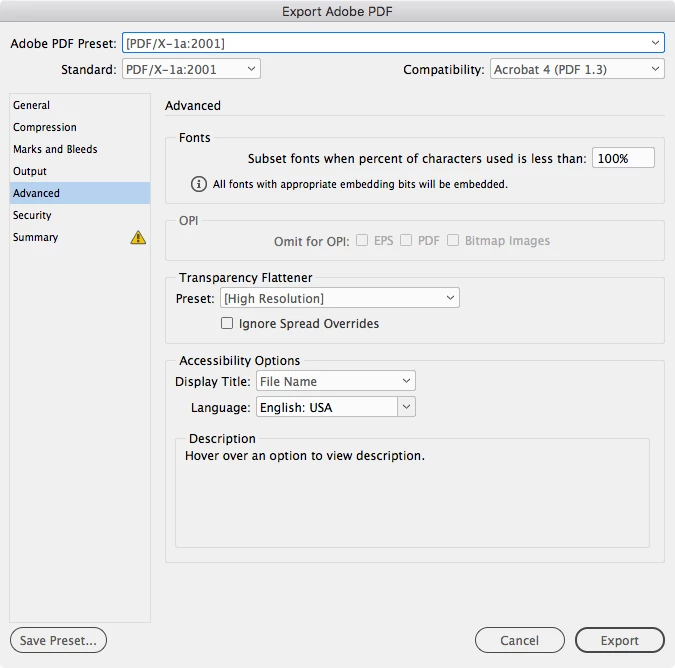Click the 'Subset fonts when percent' label
The width and height of the screenshot is (675, 668).
point(417,158)
